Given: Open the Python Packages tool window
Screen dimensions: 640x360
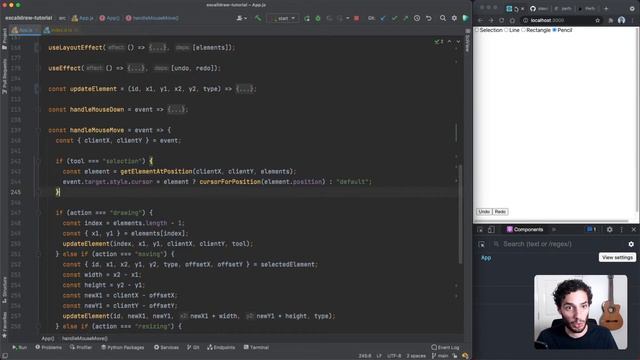Looking at the screenshot, I should coord(122,347).
